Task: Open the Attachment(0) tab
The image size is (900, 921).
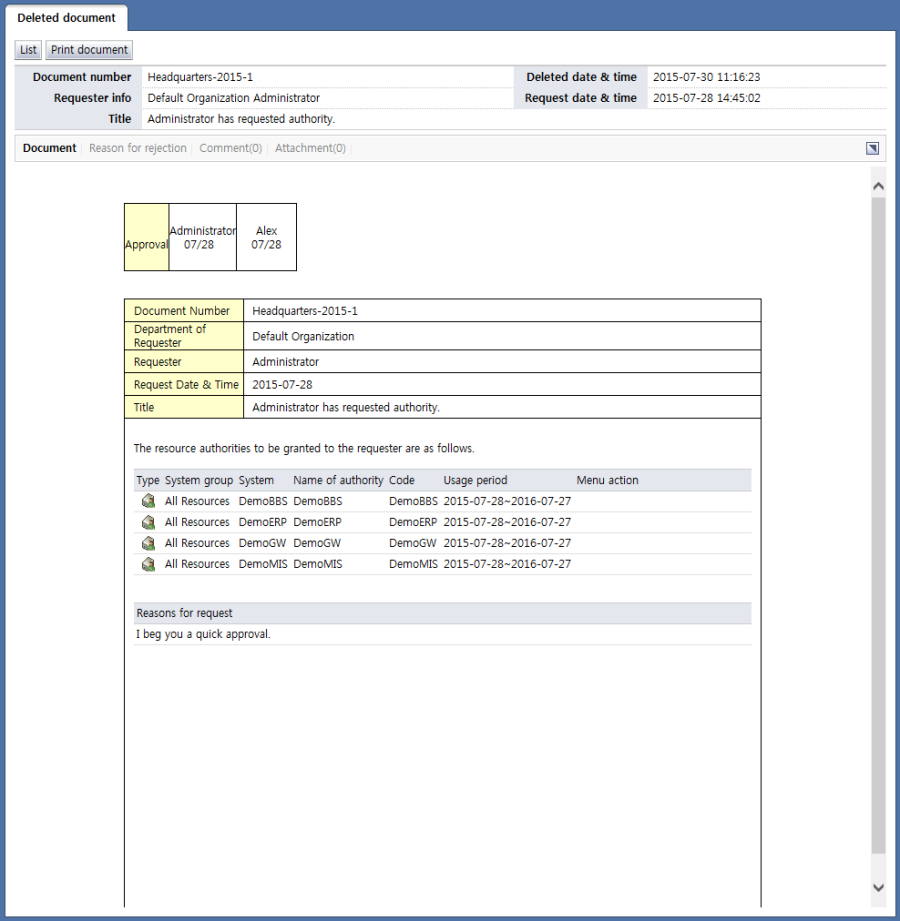Action: coord(310,148)
